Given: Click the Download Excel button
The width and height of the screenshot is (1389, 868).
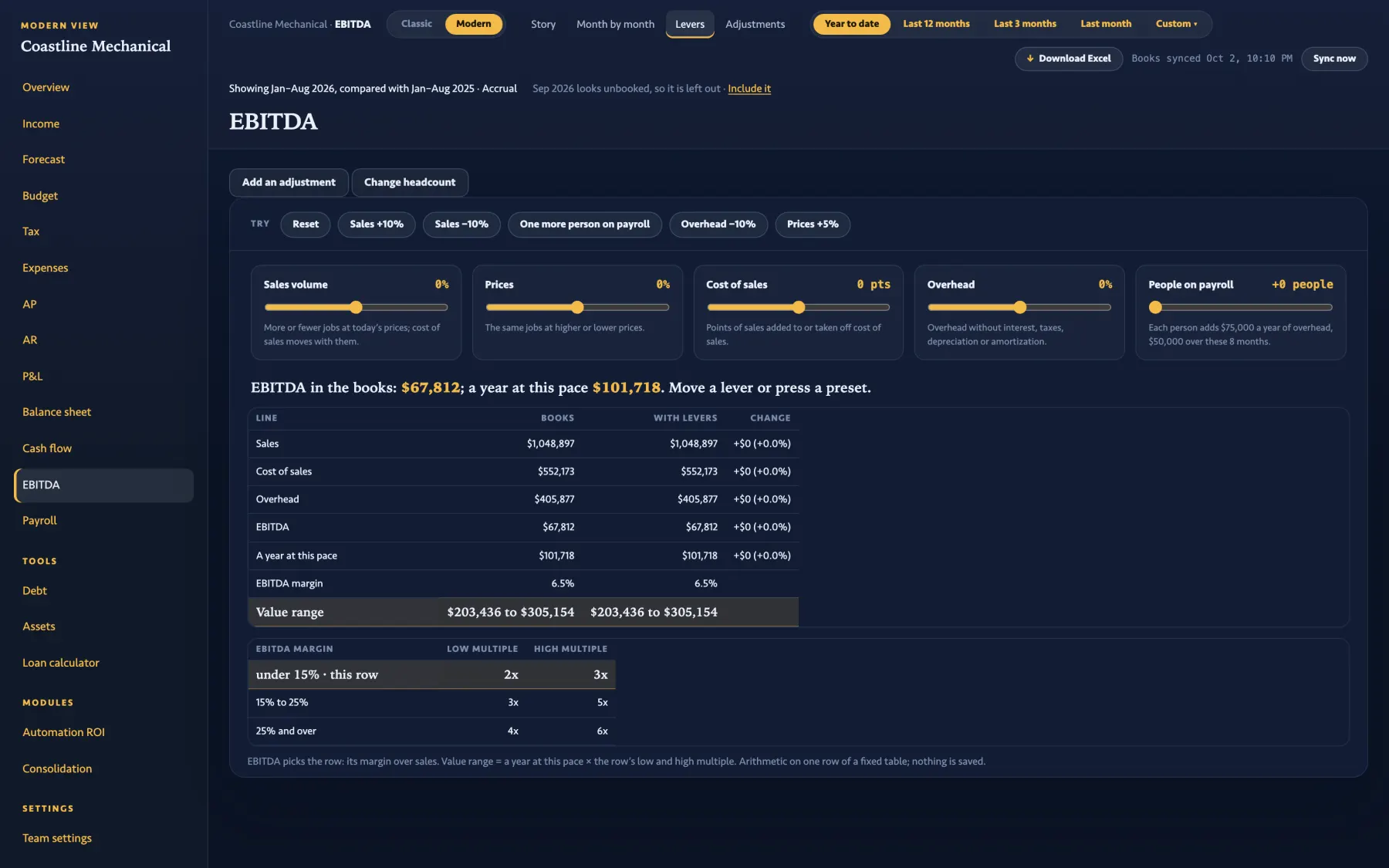Looking at the screenshot, I should 1068,59.
